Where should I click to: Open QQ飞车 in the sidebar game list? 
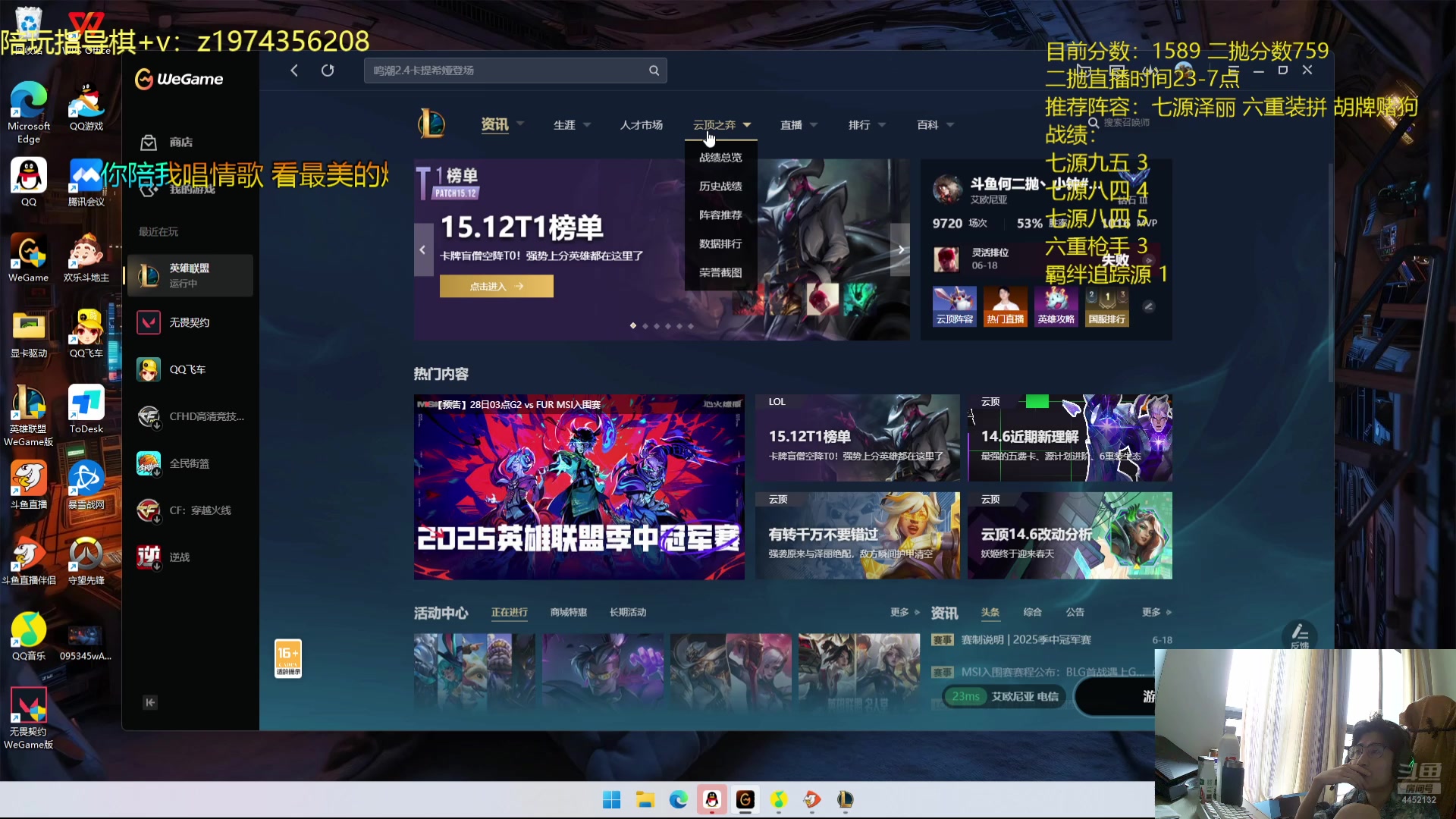tap(190, 369)
